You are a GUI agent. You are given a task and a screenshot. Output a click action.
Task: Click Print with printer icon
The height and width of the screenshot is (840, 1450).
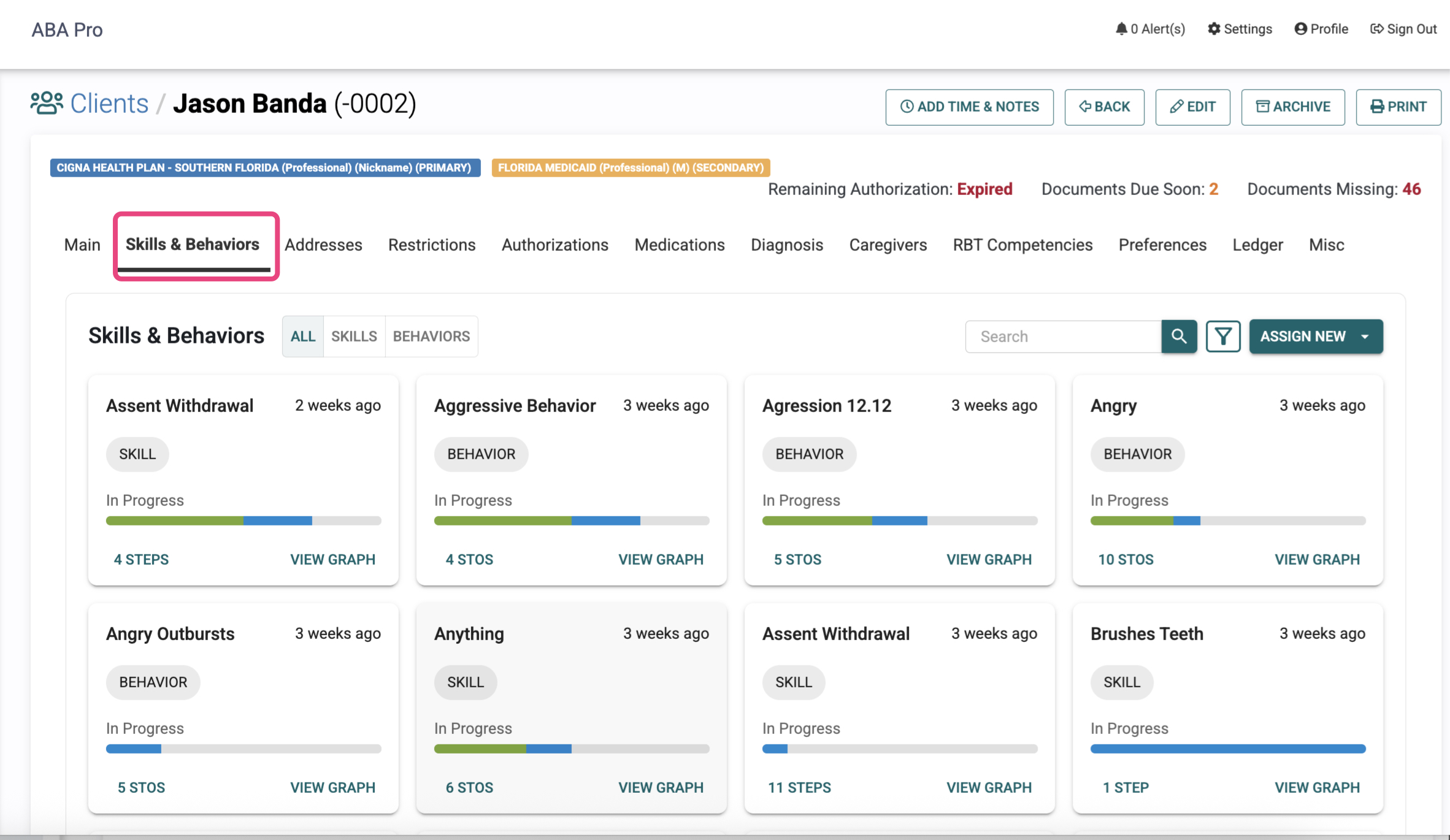(1398, 107)
